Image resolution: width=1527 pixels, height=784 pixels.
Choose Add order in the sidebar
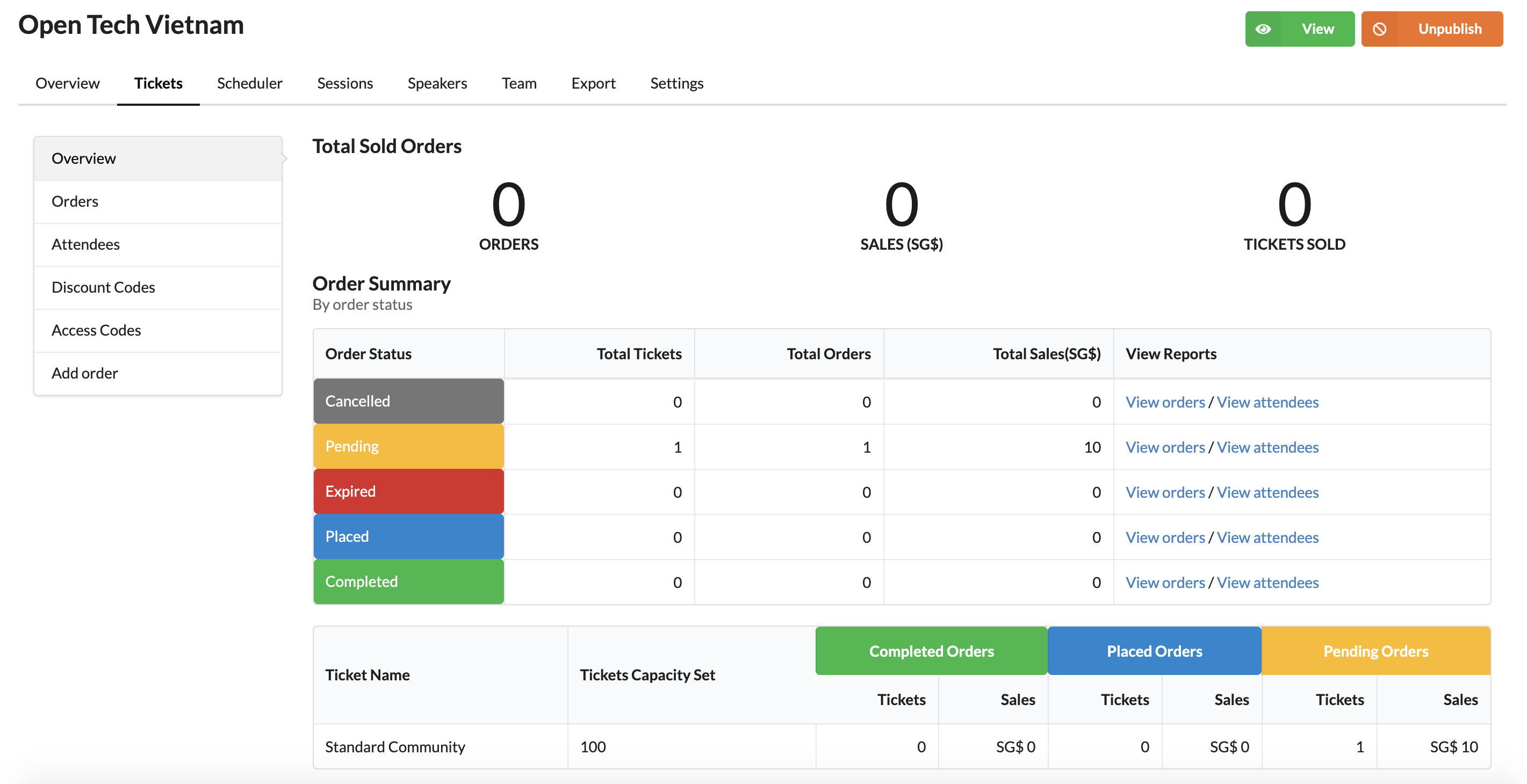(x=157, y=373)
